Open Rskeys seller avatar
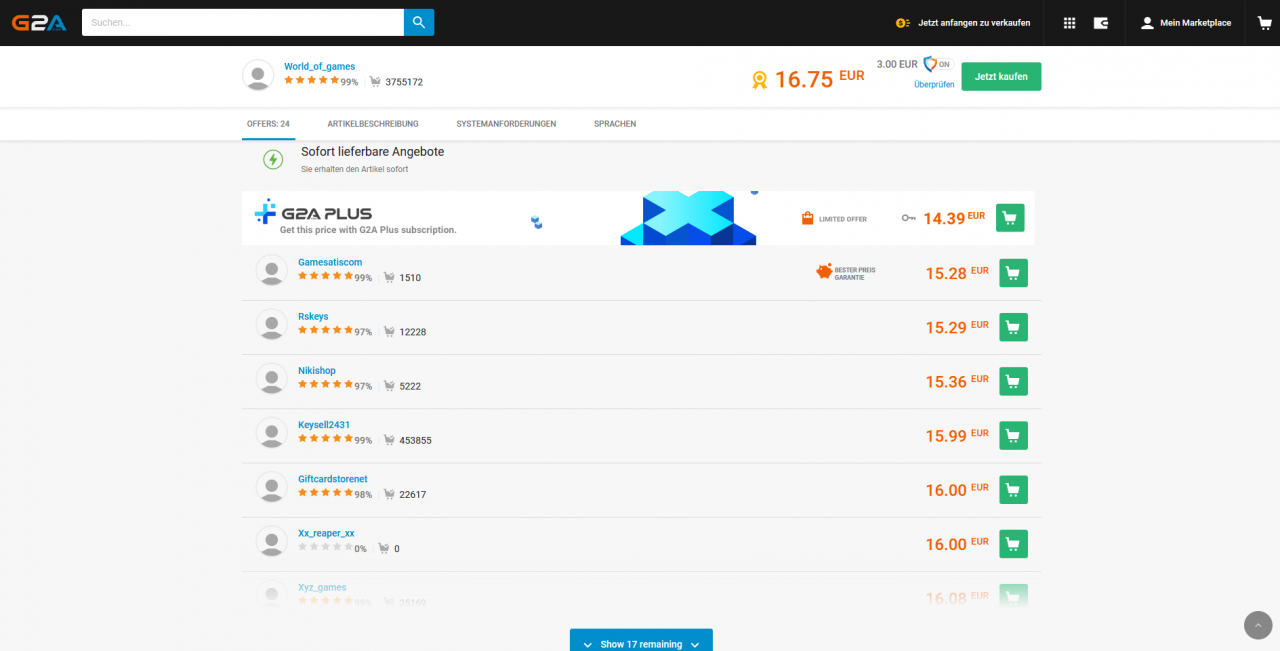The width and height of the screenshot is (1280, 651). 271,324
